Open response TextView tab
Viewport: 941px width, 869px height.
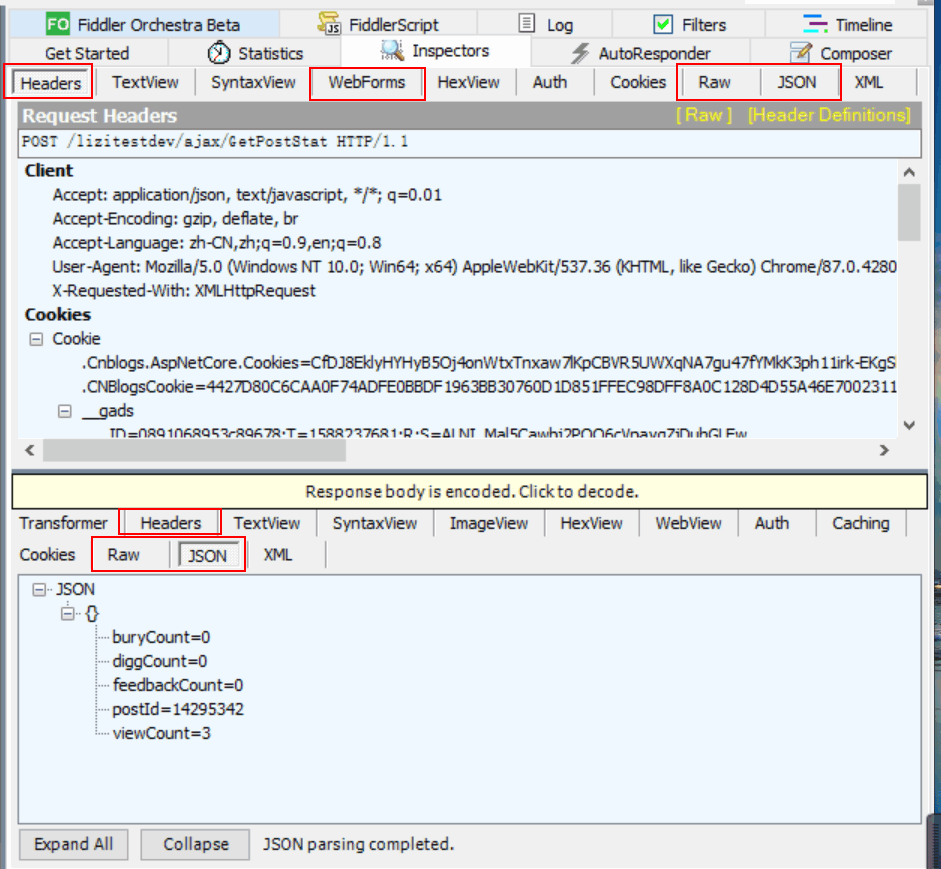click(x=266, y=523)
